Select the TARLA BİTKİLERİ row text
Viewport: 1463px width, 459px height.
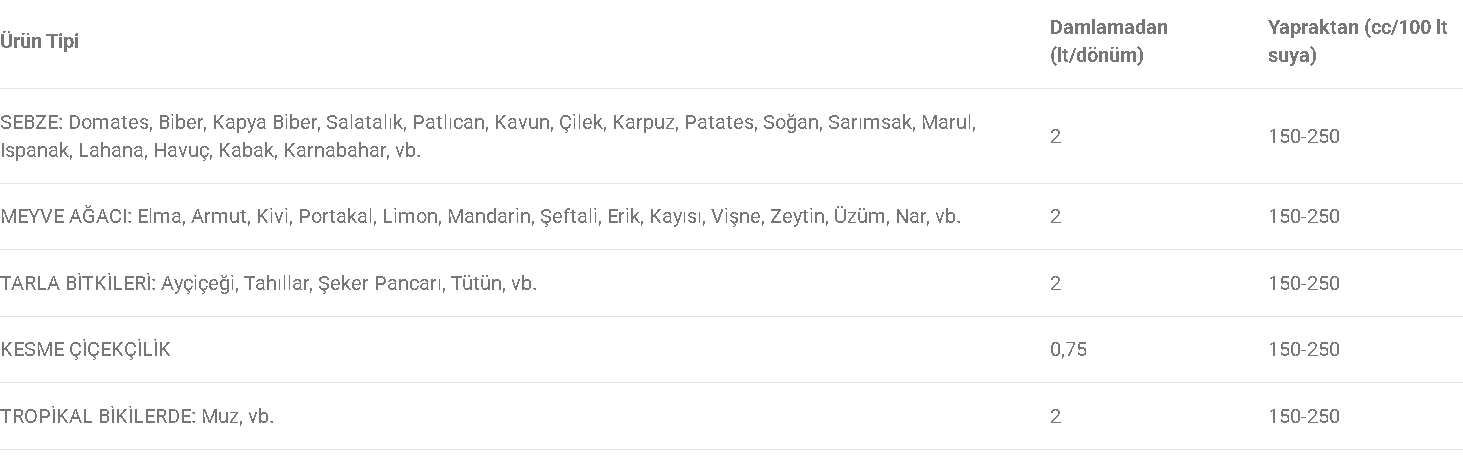tap(269, 283)
